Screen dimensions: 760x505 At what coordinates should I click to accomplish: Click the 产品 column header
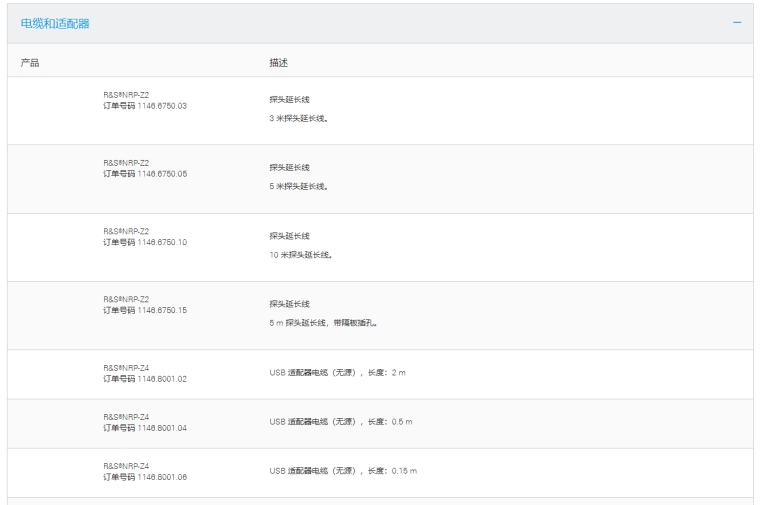pyautogui.click(x=30, y=62)
